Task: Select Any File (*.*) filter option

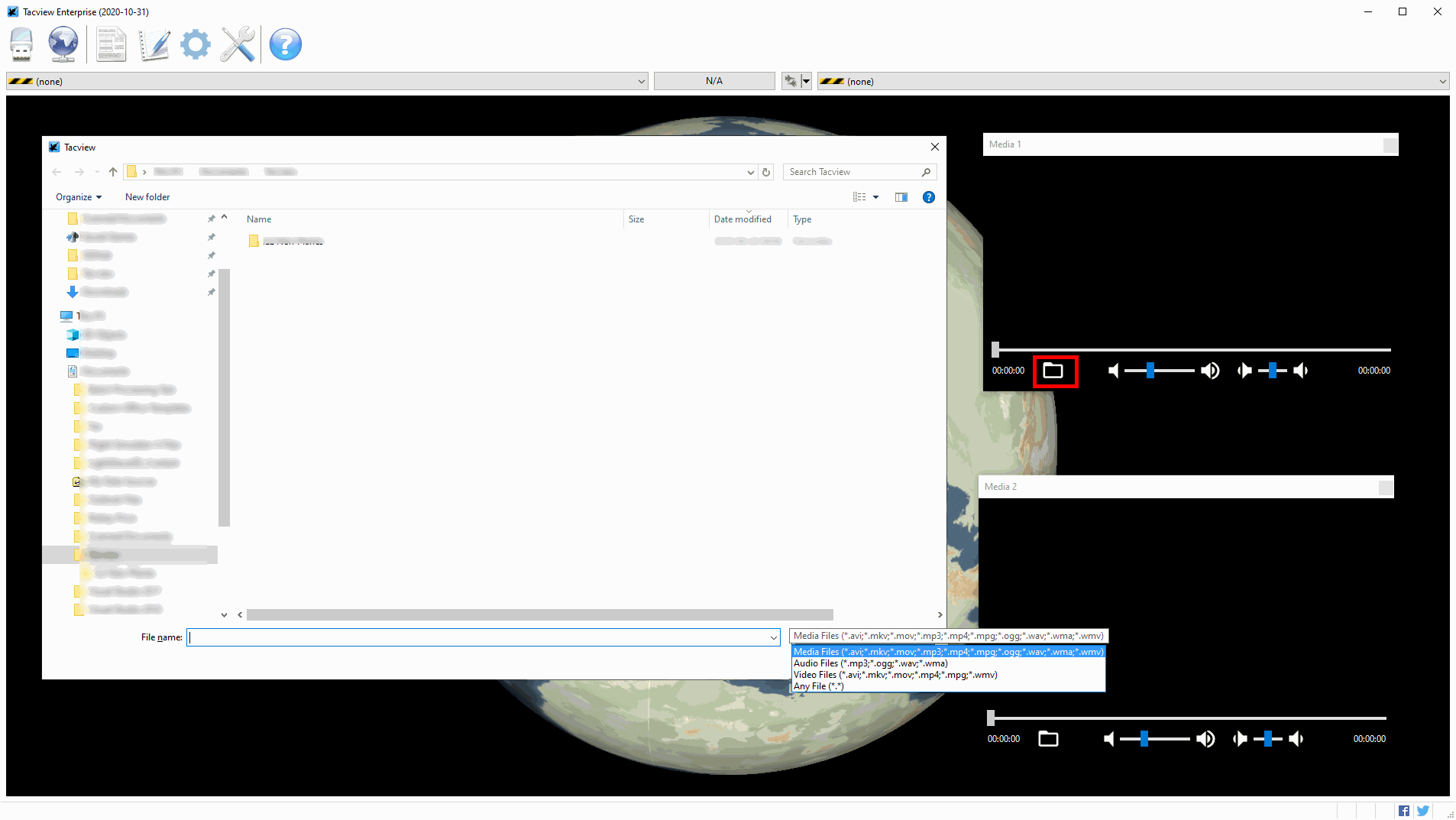Action: [x=948, y=686]
